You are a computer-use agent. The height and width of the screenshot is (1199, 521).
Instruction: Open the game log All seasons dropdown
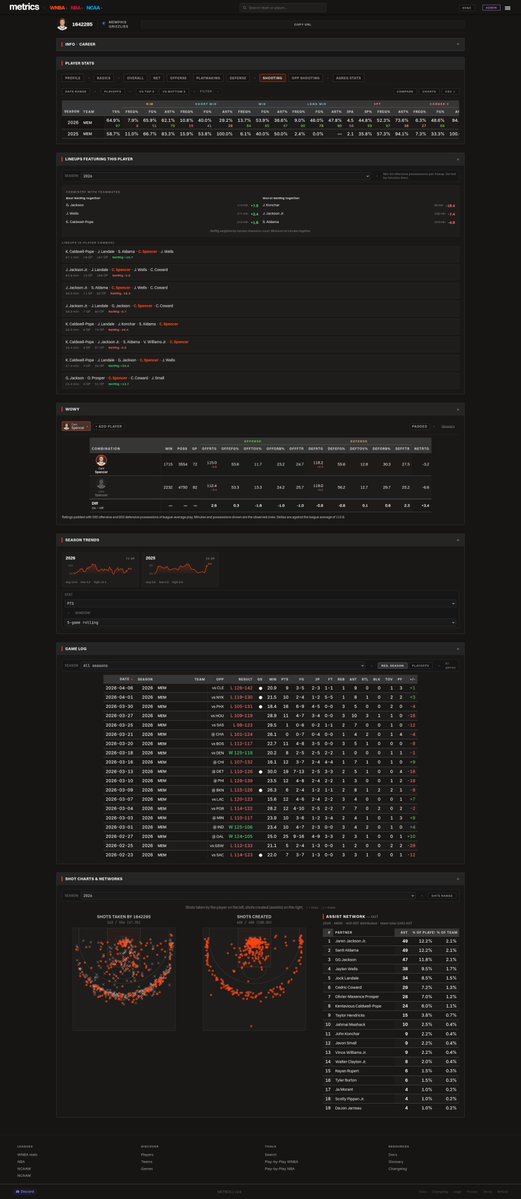223,666
